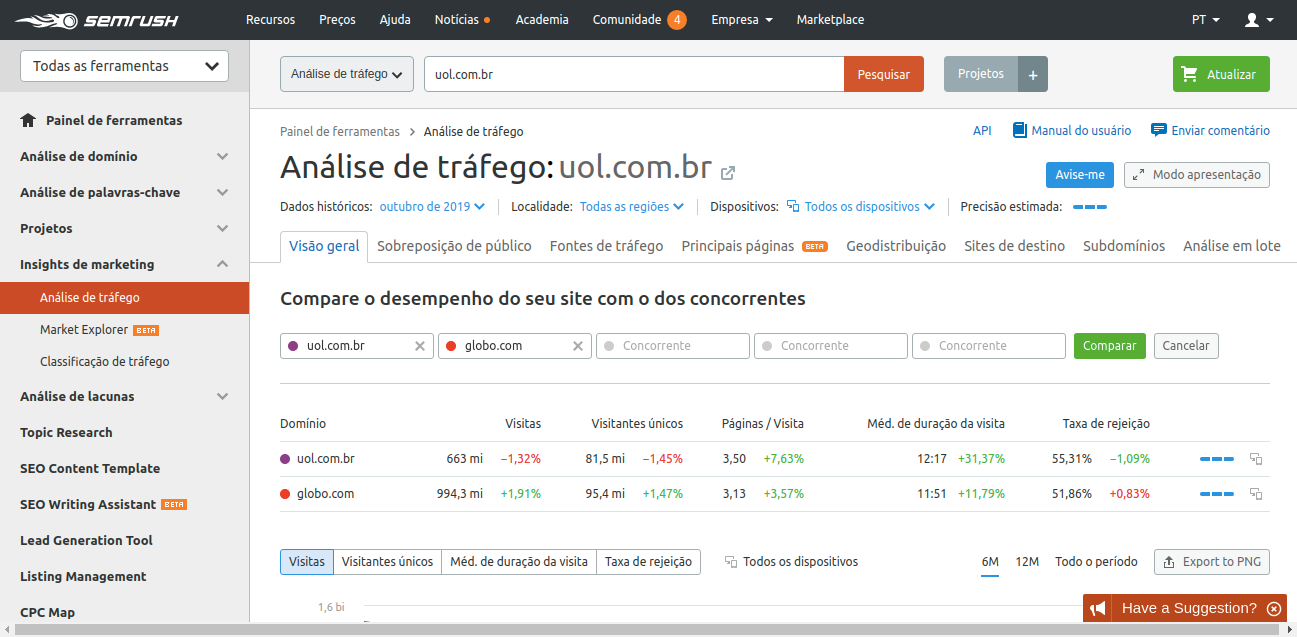Screen dimensions: 1297x637
Task: Close the Have a Suggestion widget
Action: (1273, 608)
